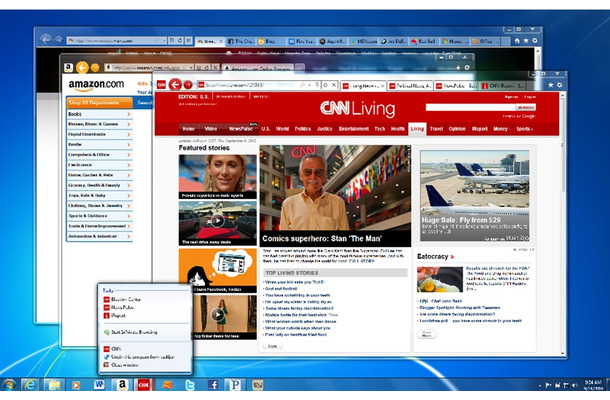Click CNN window vertical scrollbar
The width and height of the screenshot is (610, 400).
(563, 224)
